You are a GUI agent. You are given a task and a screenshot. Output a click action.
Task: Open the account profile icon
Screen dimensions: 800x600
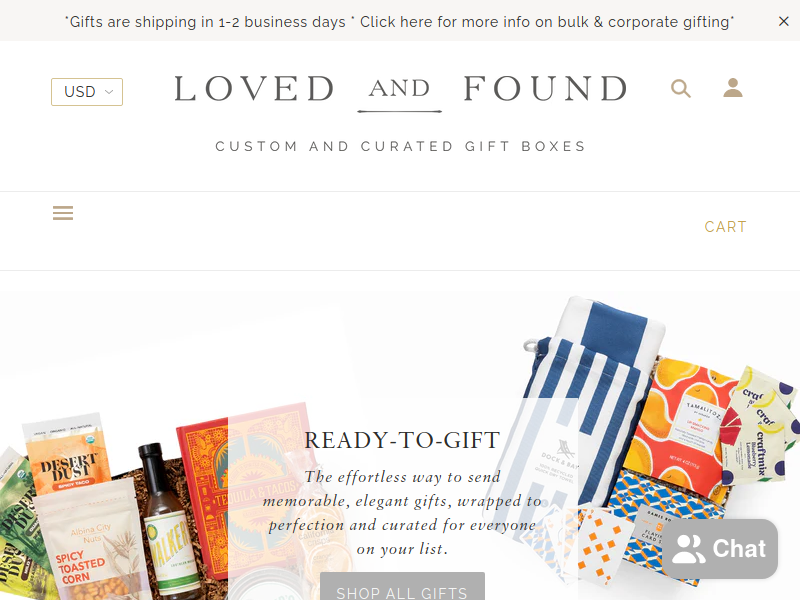click(733, 88)
